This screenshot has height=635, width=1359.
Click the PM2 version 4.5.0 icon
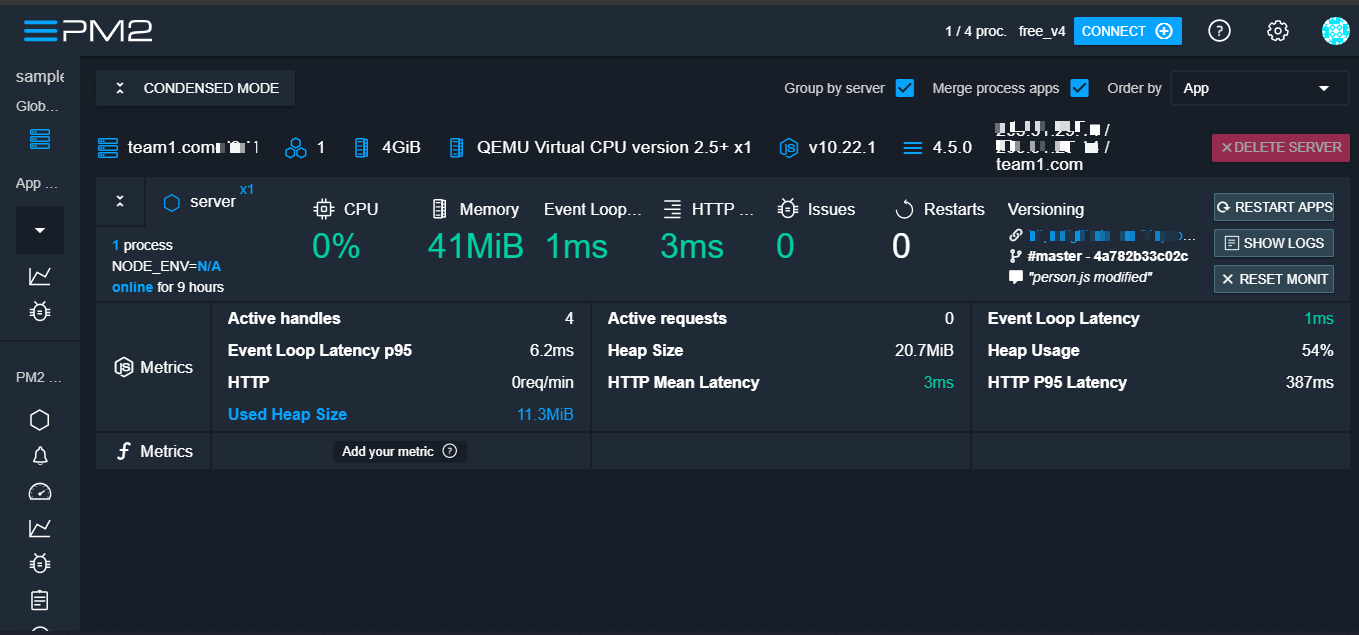point(912,148)
